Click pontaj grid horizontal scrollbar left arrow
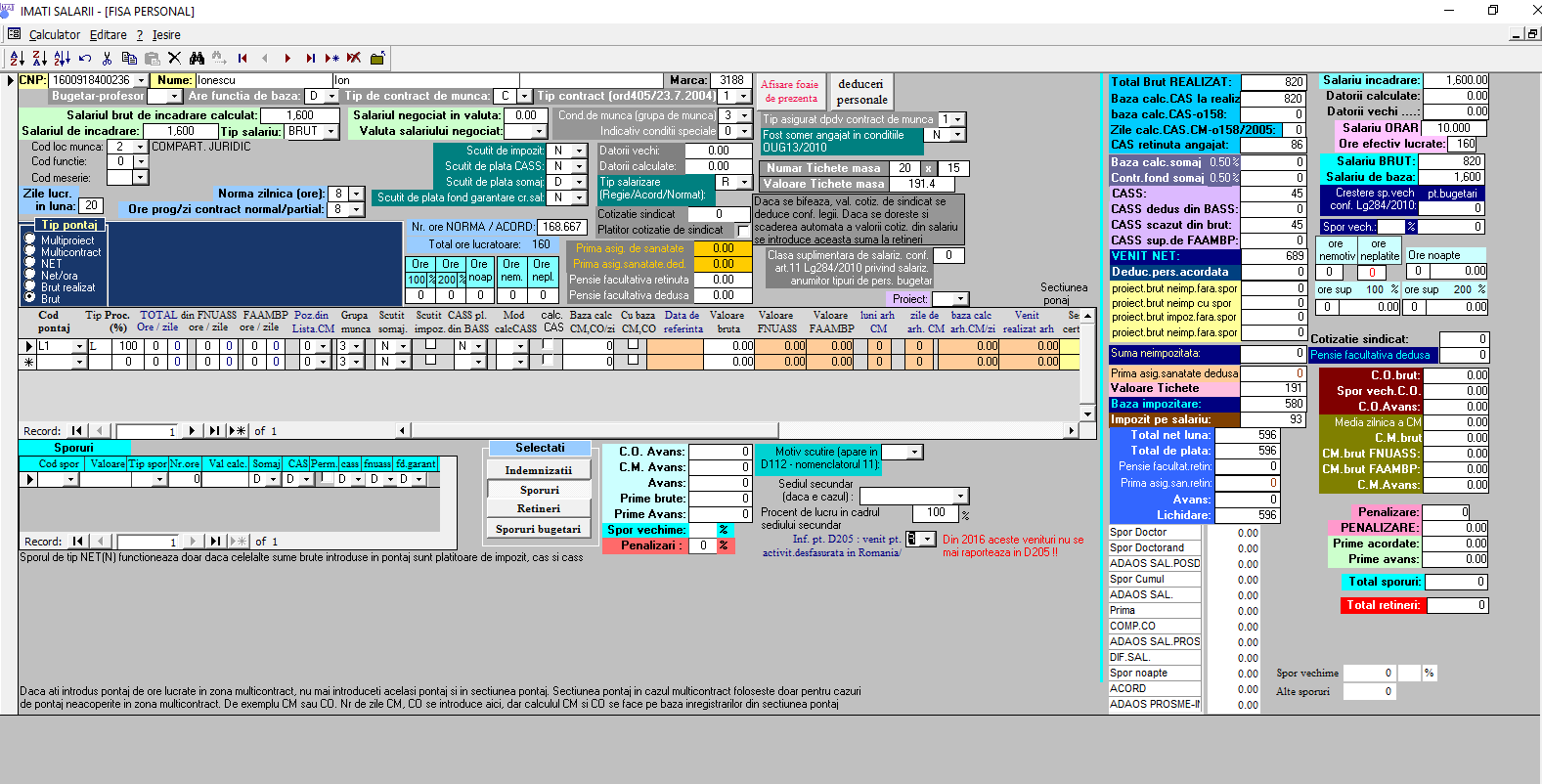The width and height of the screenshot is (1542, 784). (x=402, y=430)
